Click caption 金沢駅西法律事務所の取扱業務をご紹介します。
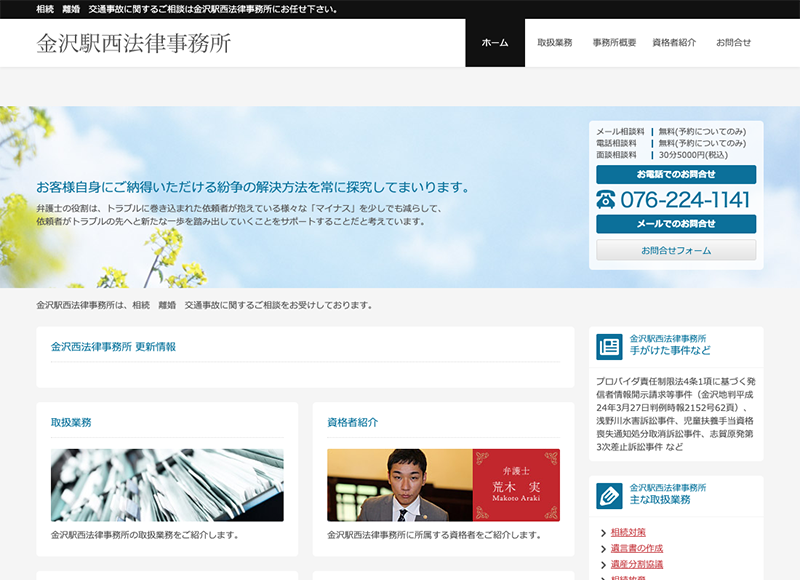Viewport: 800px width, 580px height. (x=145, y=535)
